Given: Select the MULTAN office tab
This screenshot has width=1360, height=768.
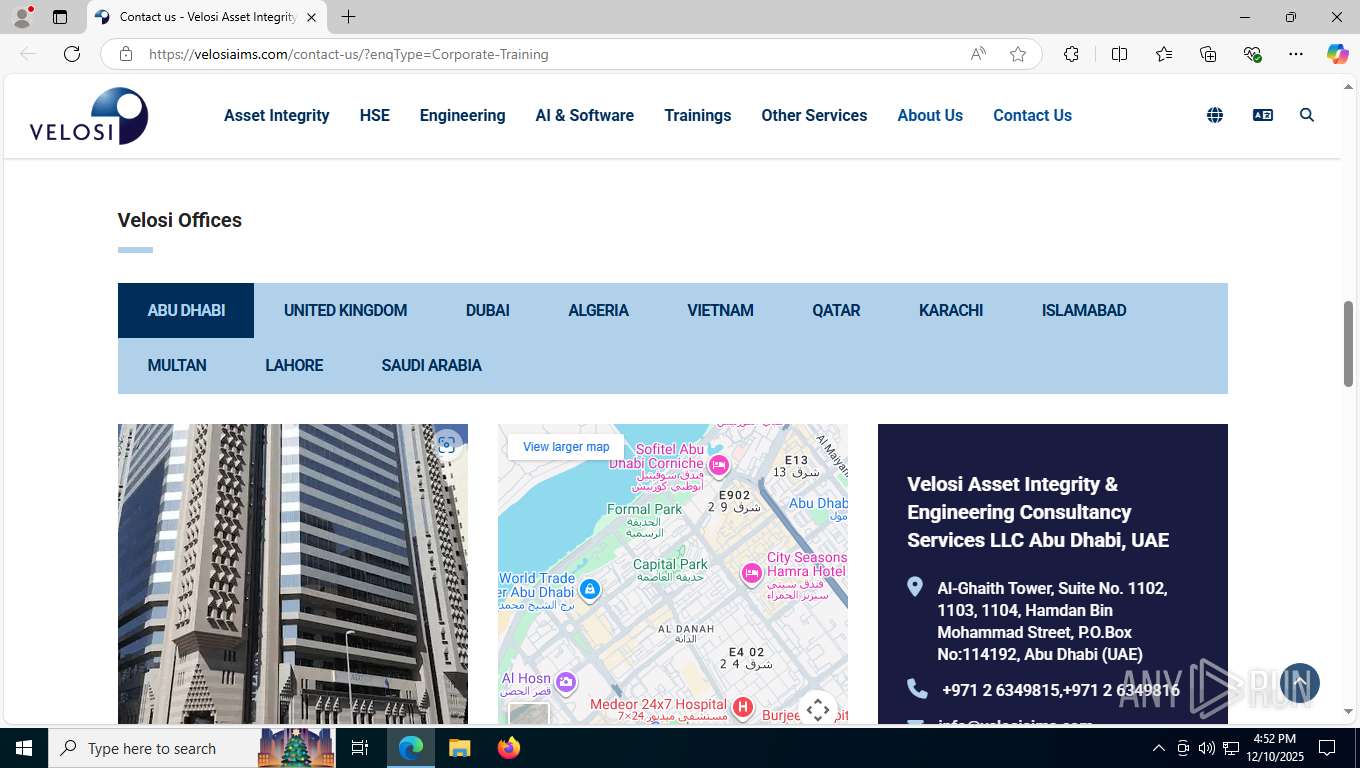Looking at the screenshot, I should pyautogui.click(x=177, y=365).
